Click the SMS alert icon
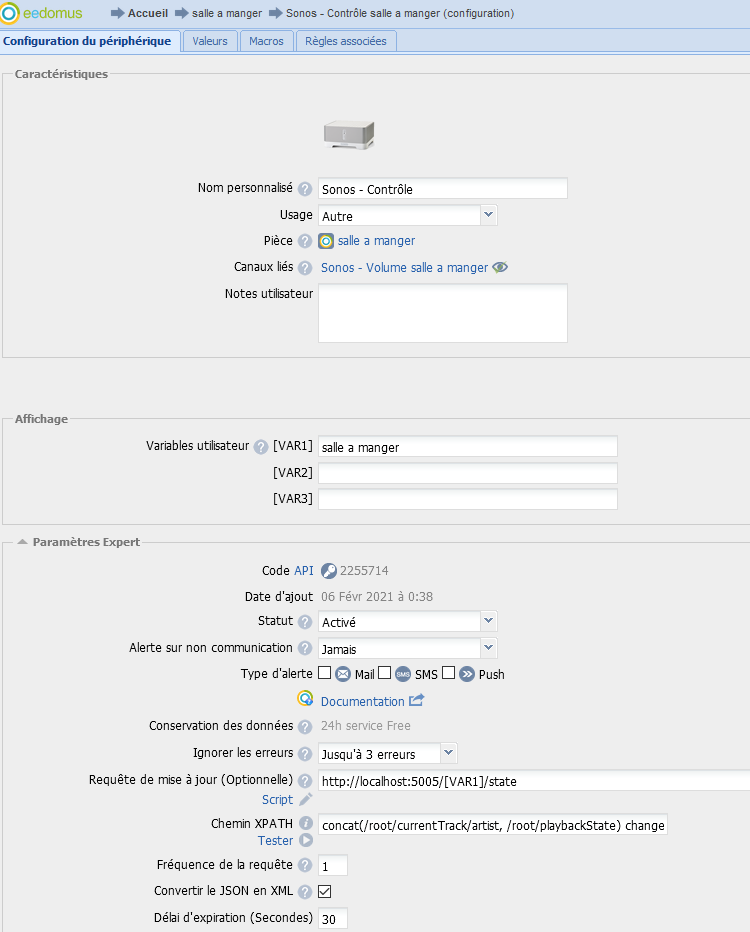This screenshot has width=750, height=932. pyautogui.click(x=403, y=674)
